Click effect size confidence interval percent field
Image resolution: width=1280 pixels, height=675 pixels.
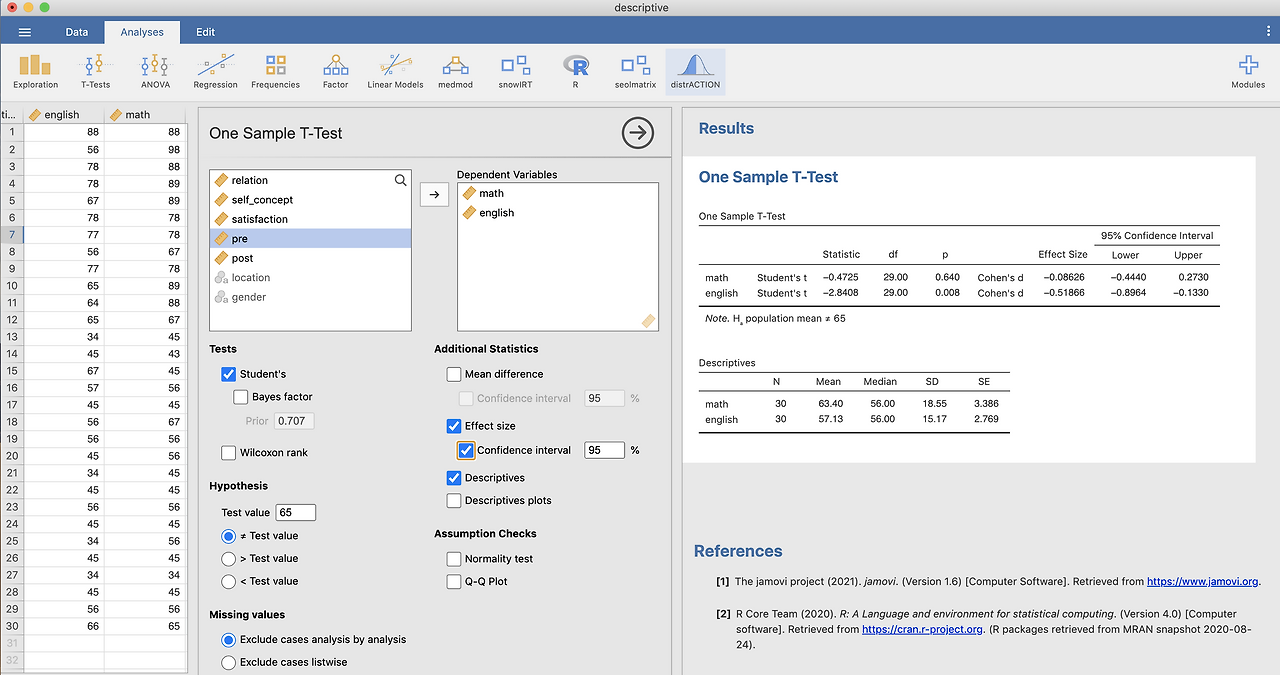[x=604, y=450]
